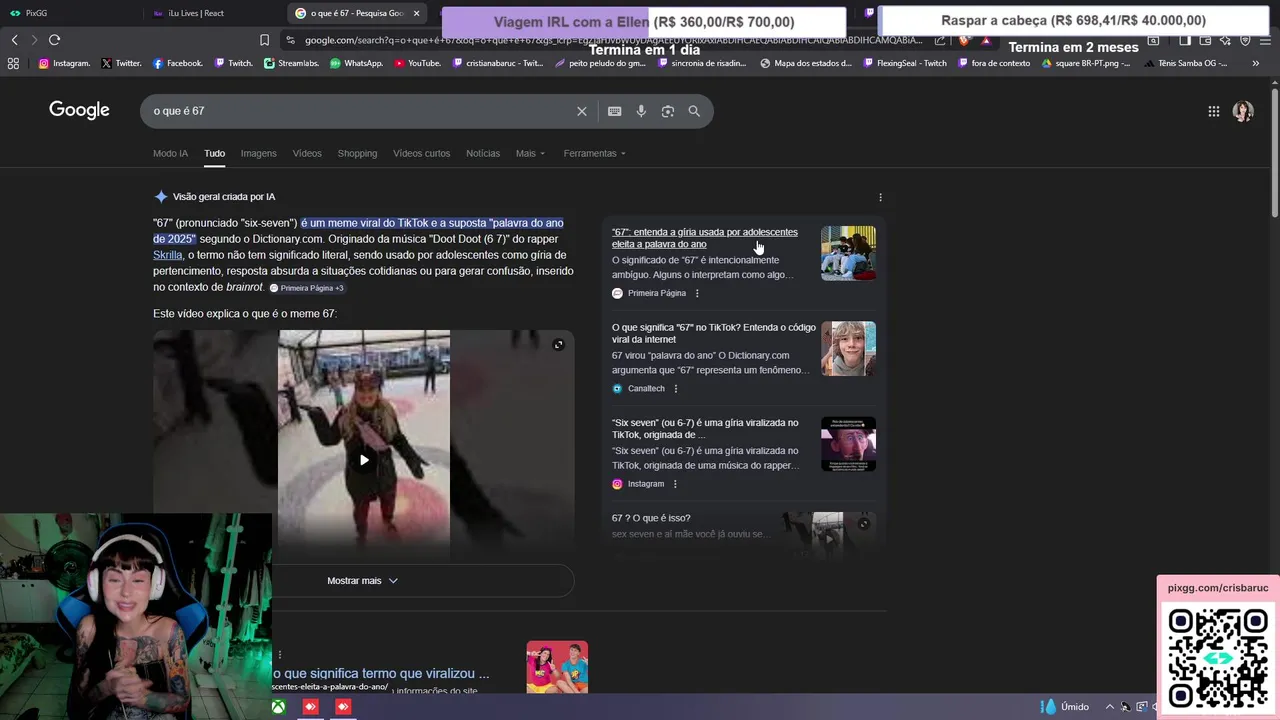This screenshot has height=720, width=1280.
Task: Open the WhatsApp bookmark
Action: [358, 63]
